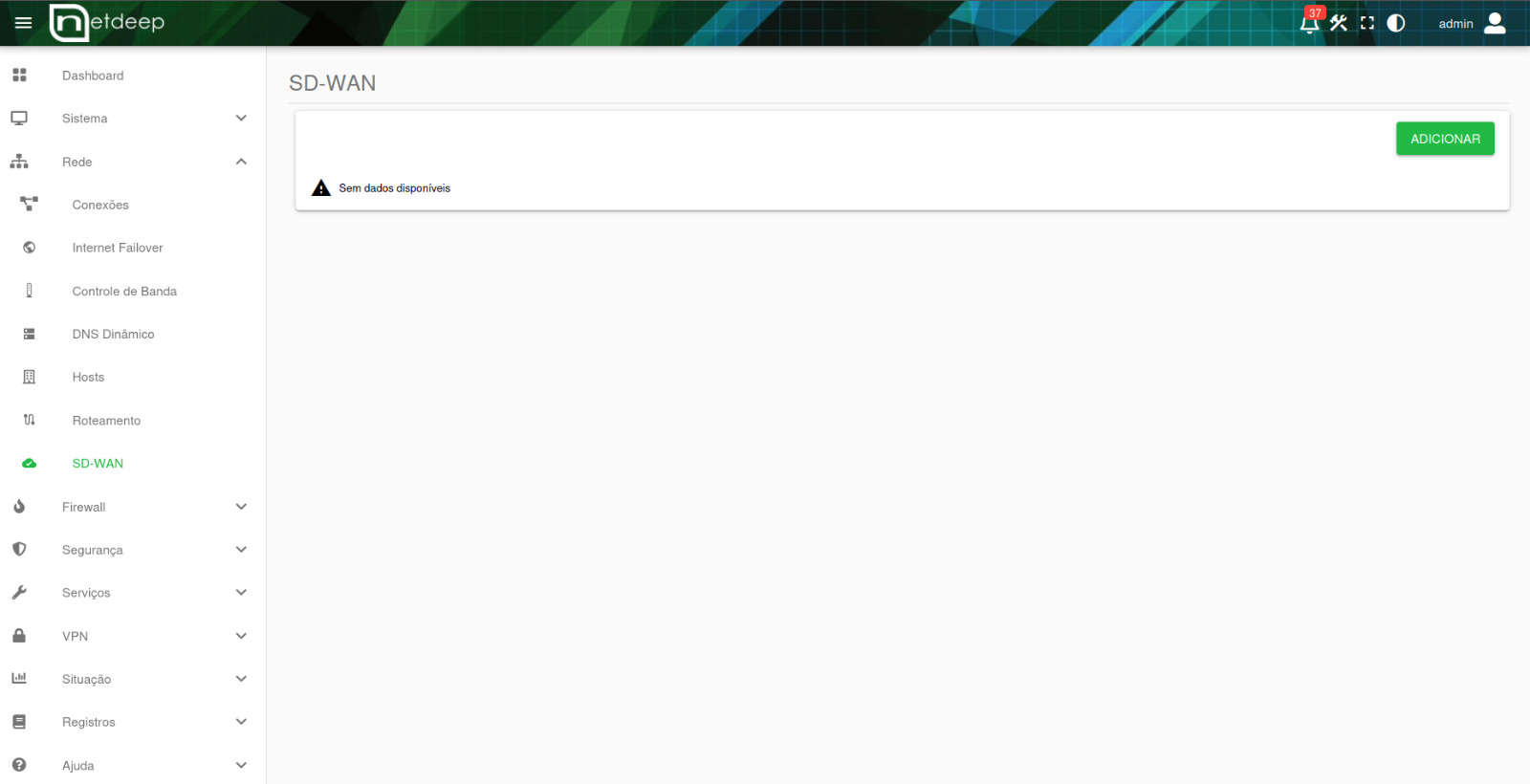Expand the Sistema menu chevron
The height and width of the screenshot is (784, 1530).
click(x=241, y=119)
